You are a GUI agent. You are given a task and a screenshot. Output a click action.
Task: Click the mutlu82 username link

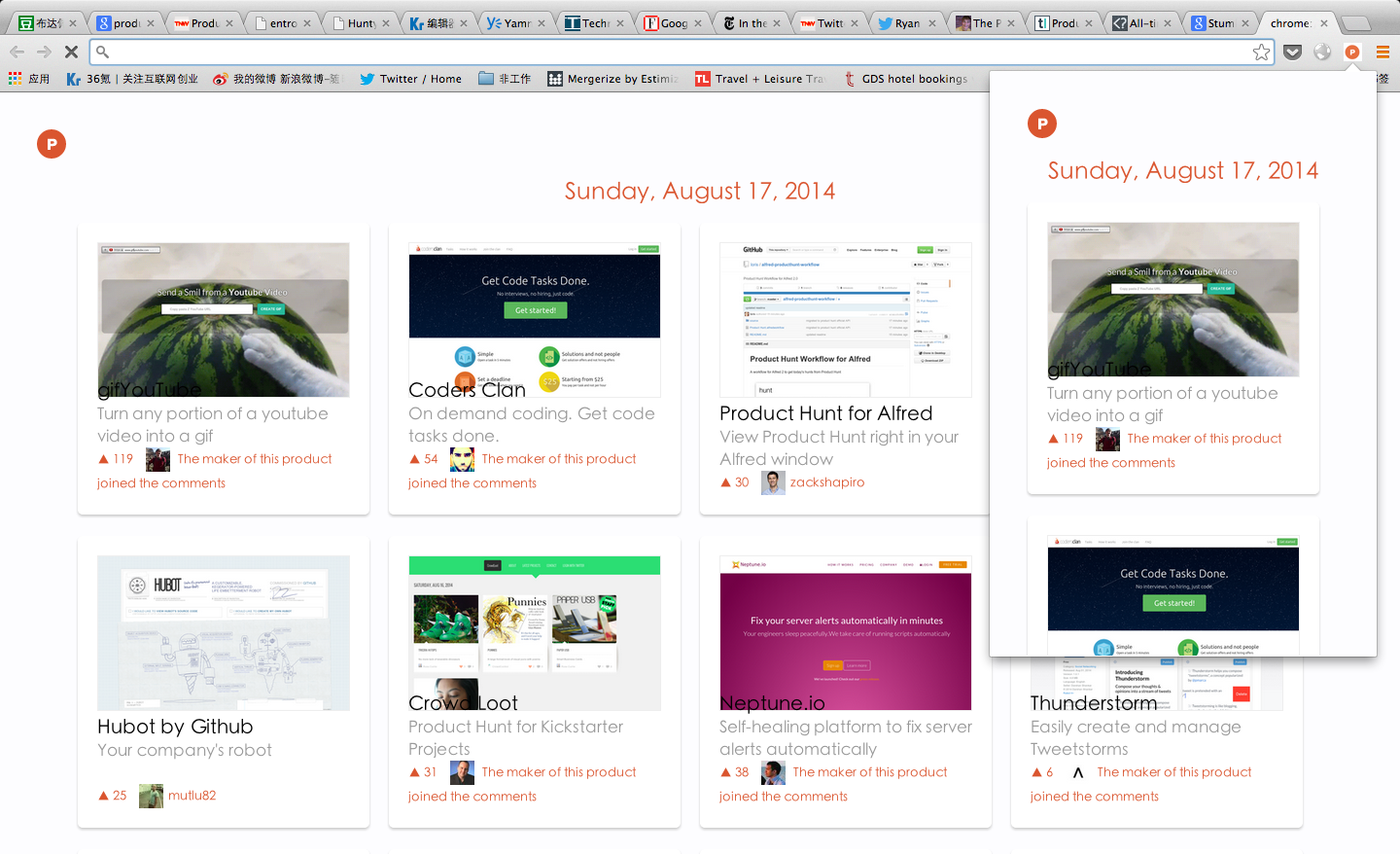pyautogui.click(x=192, y=796)
